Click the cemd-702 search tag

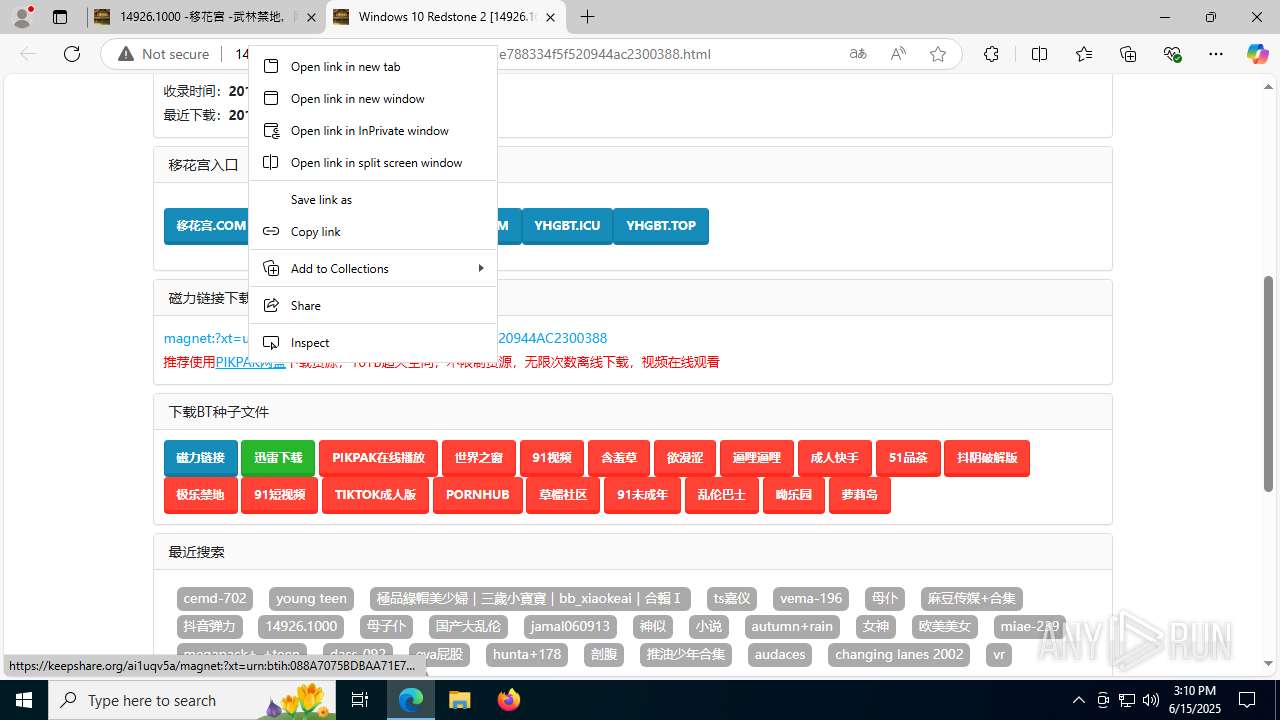pyautogui.click(x=215, y=599)
